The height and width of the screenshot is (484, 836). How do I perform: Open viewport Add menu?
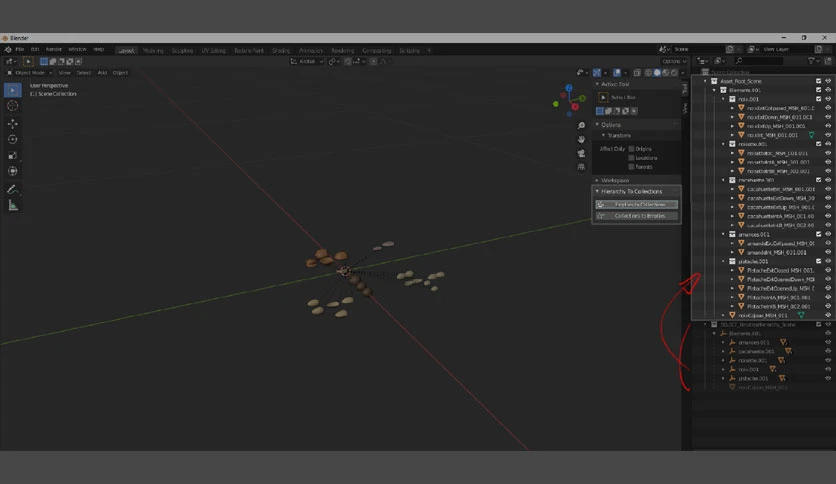click(102, 72)
